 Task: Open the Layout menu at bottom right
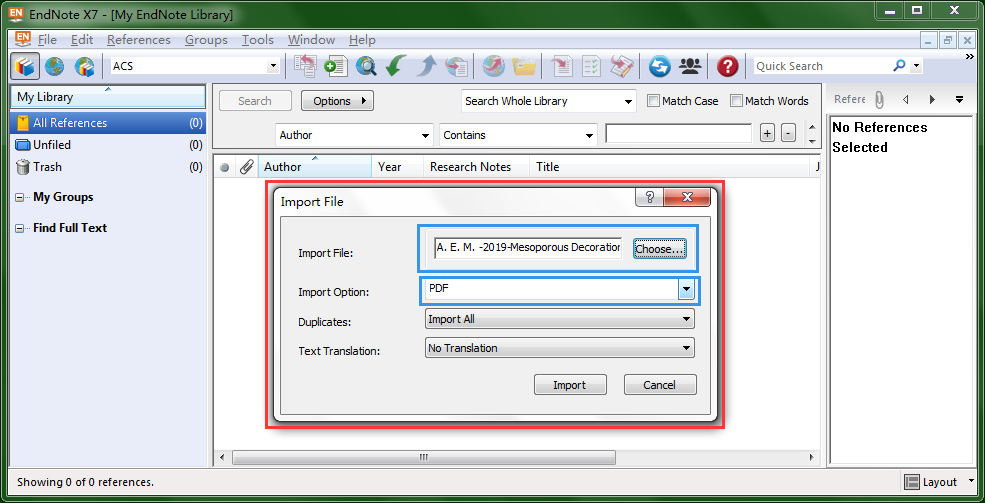939,482
